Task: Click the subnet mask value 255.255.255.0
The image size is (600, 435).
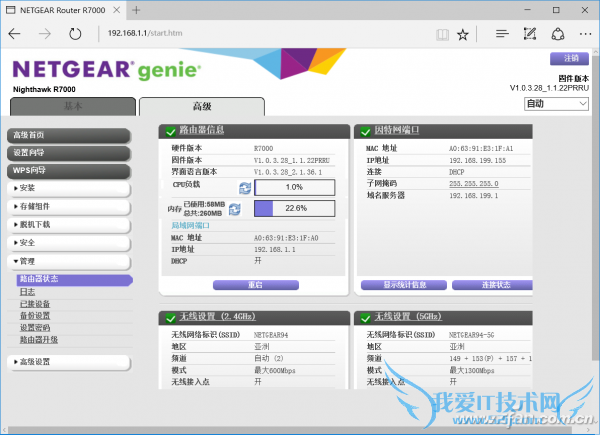Action: (x=474, y=184)
